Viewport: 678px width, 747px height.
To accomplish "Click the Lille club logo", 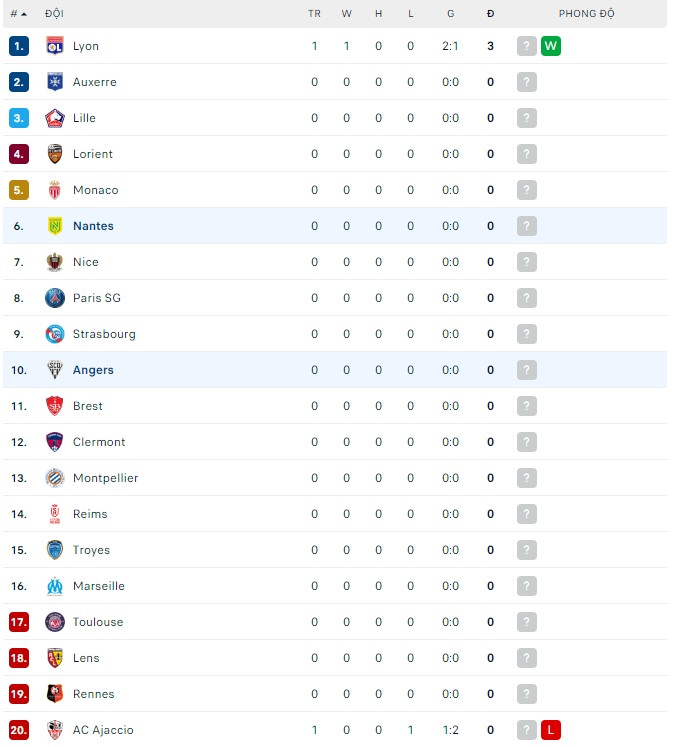I will (x=55, y=118).
